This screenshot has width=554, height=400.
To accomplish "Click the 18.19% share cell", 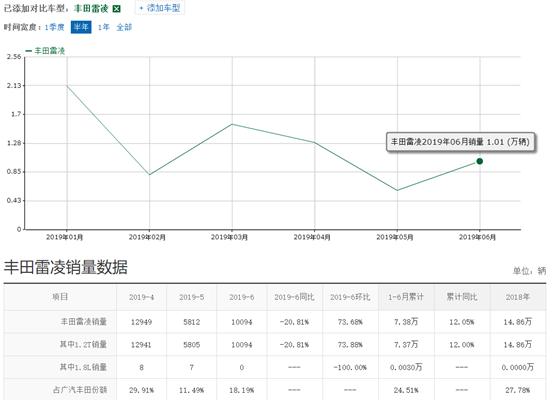I will point(242,390).
